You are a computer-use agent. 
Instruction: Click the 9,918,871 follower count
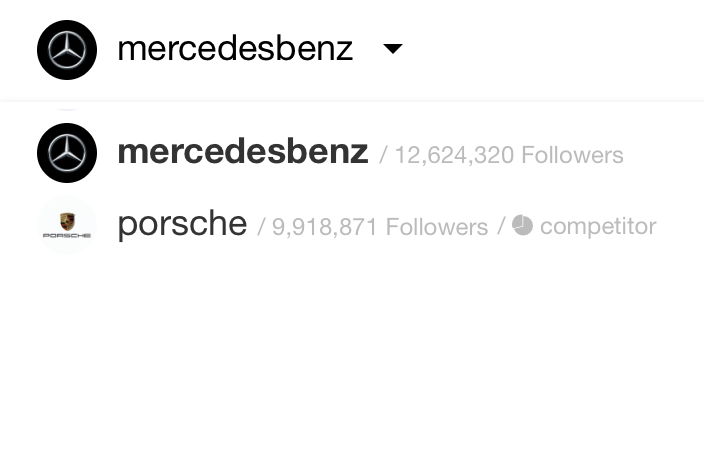[324, 227]
